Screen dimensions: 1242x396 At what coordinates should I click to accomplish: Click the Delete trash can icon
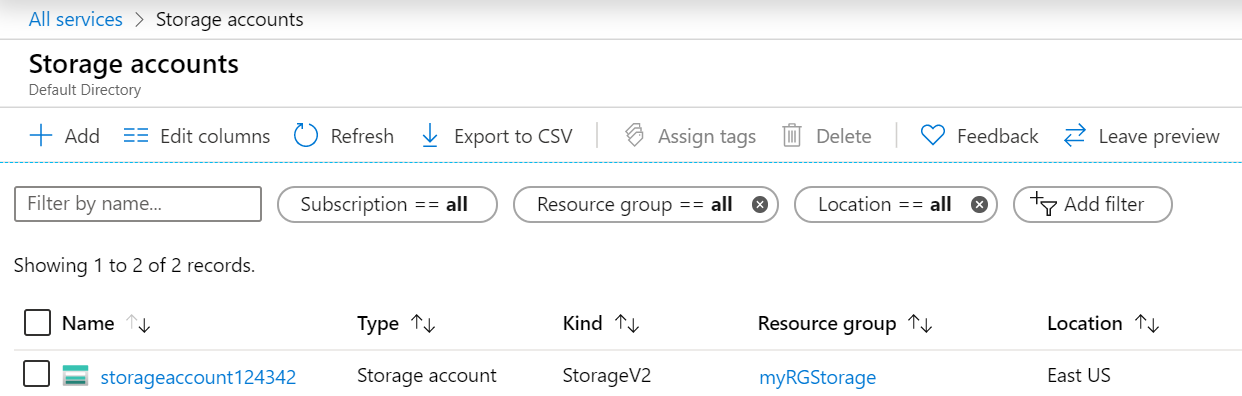792,136
